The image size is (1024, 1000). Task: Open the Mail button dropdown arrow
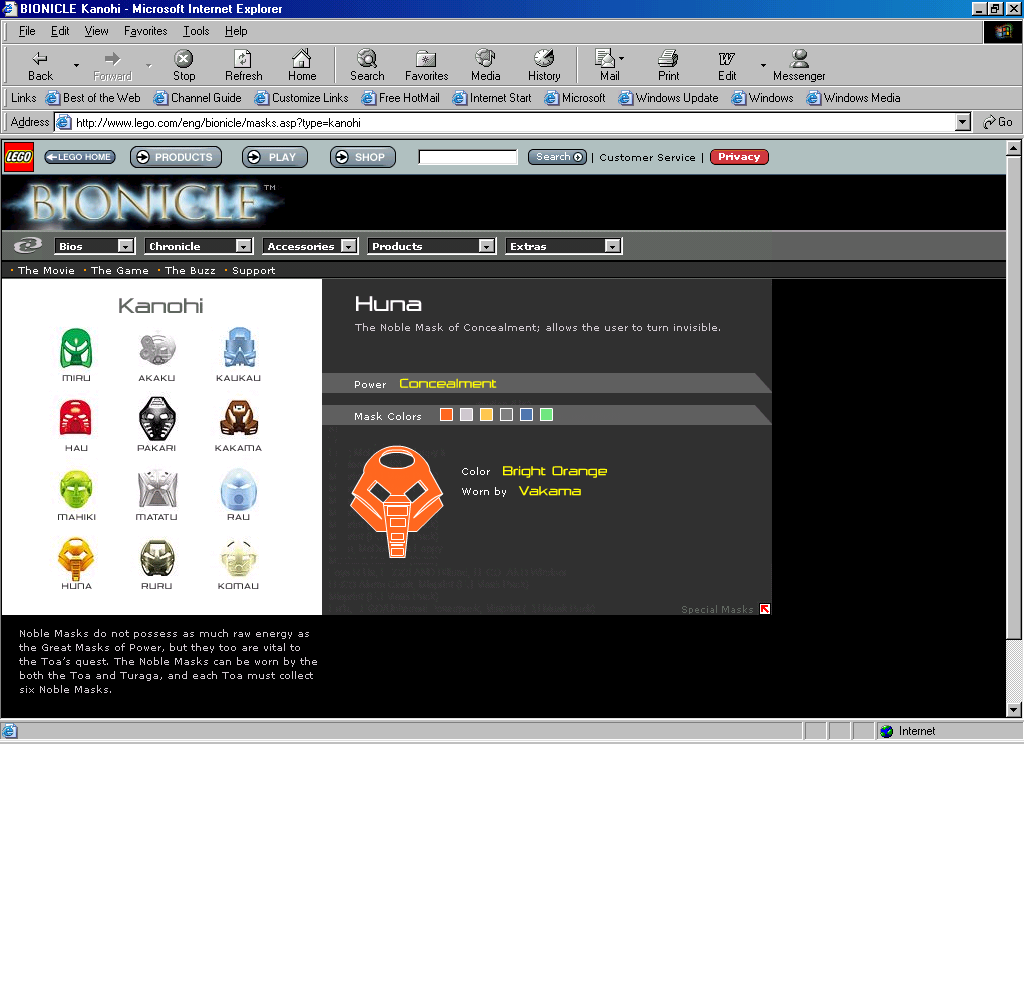point(621,58)
